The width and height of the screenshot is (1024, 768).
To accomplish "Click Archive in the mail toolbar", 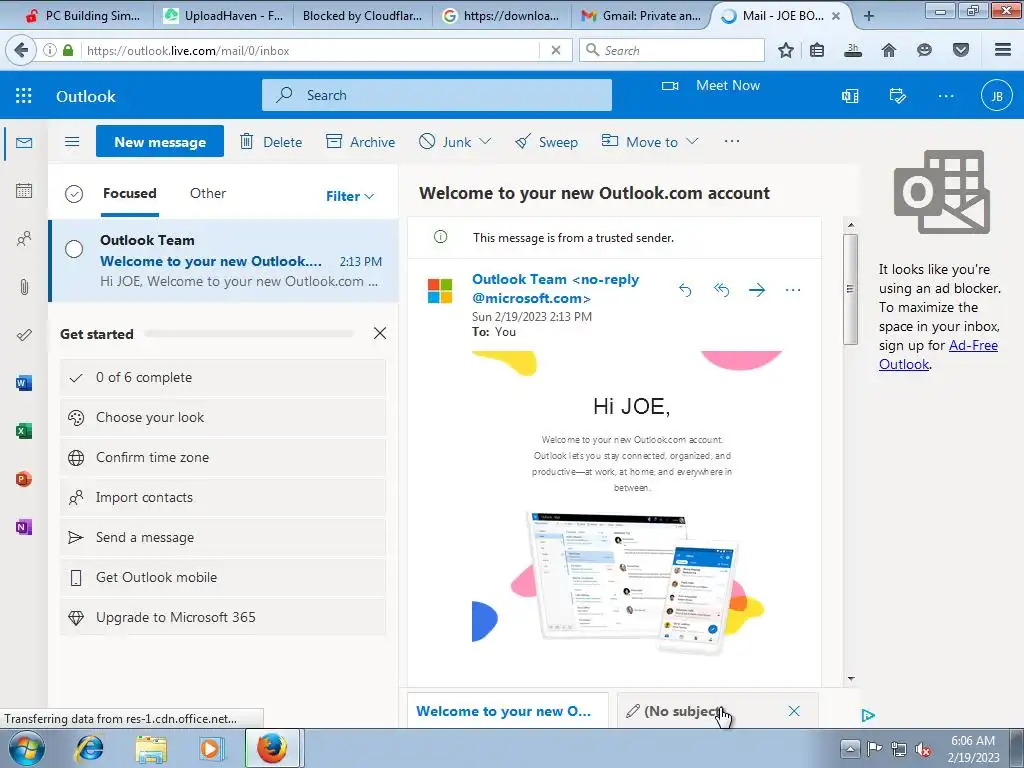I will (x=360, y=142).
